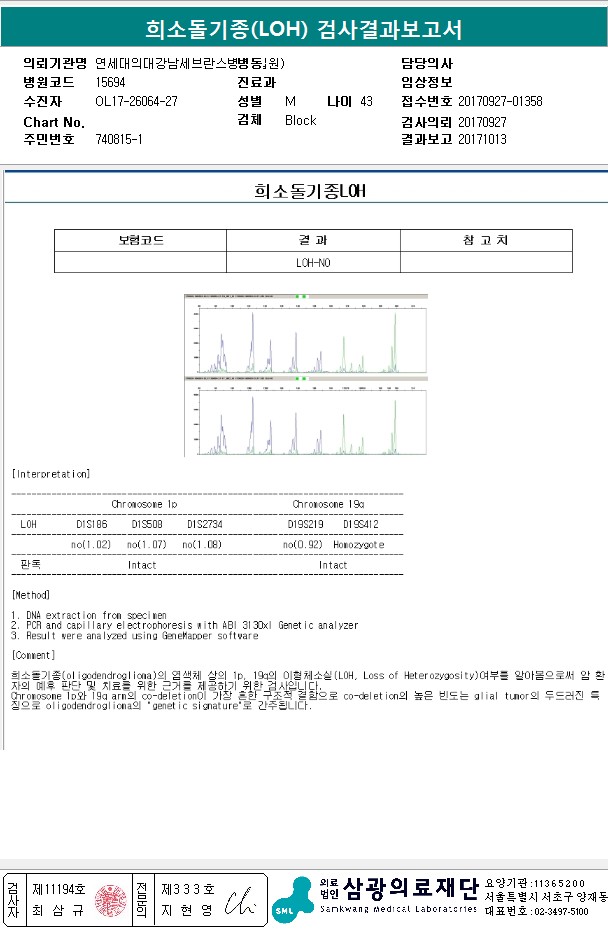The width and height of the screenshot is (608, 938).
Task: Click the lower electropherogram chart
Action: (306, 416)
